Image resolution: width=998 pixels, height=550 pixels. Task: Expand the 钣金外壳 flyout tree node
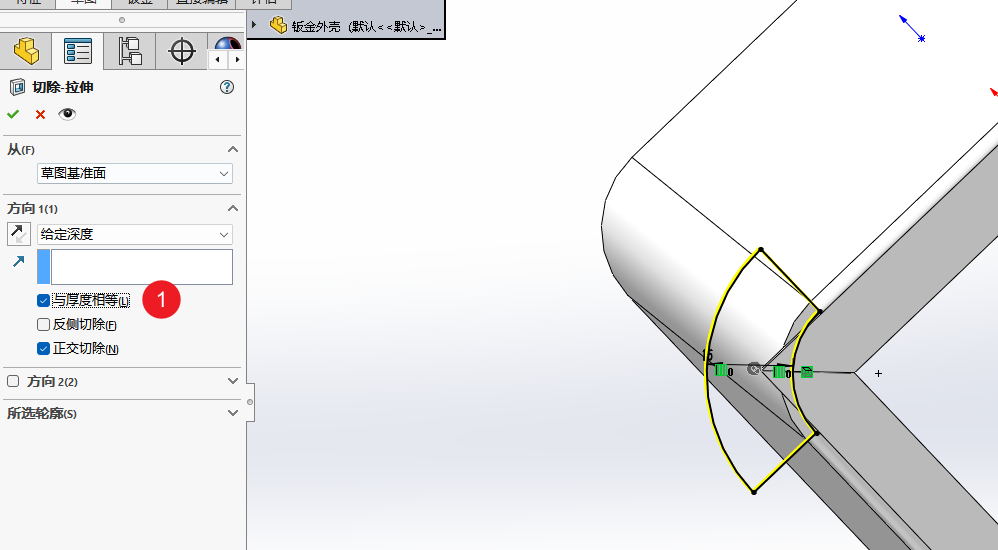(254, 25)
